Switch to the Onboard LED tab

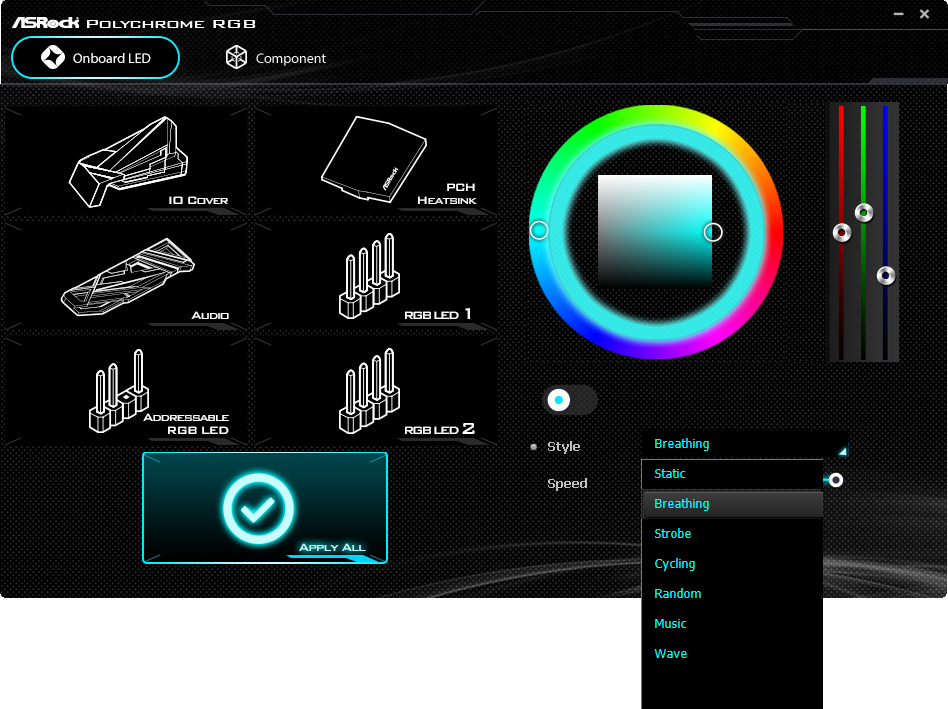(96, 58)
